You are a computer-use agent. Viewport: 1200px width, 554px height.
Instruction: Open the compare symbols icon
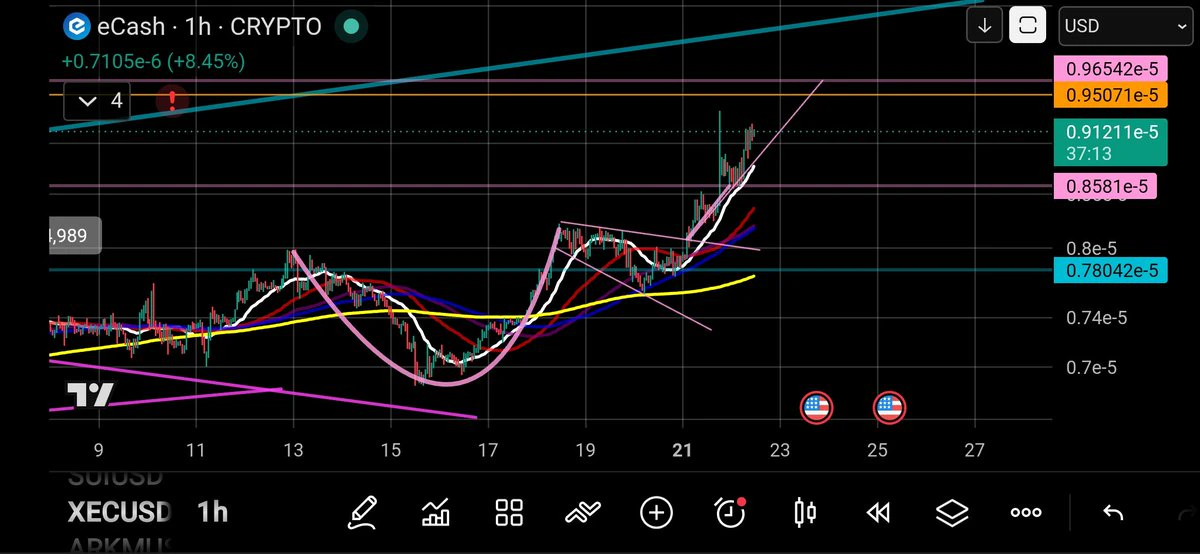click(x=583, y=513)
